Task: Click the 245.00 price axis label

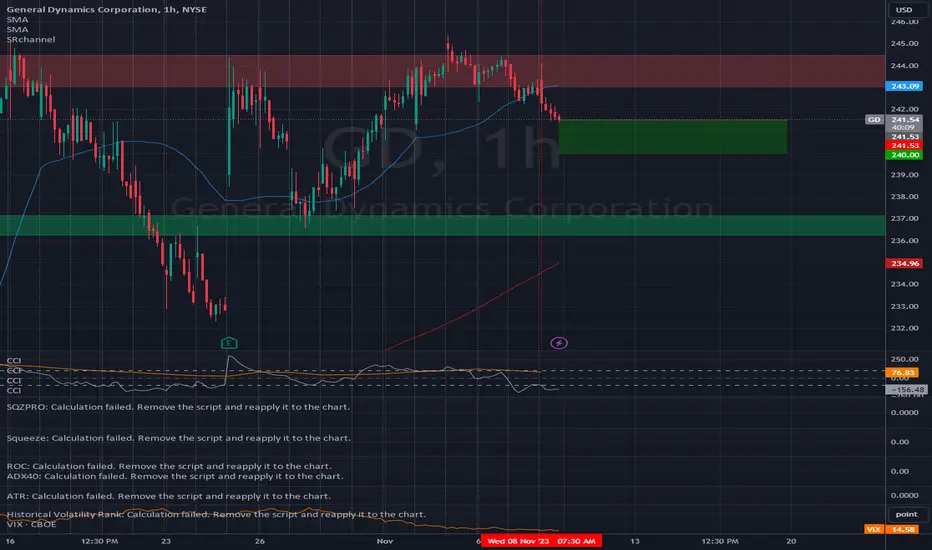Action: (x=904, y=43)
